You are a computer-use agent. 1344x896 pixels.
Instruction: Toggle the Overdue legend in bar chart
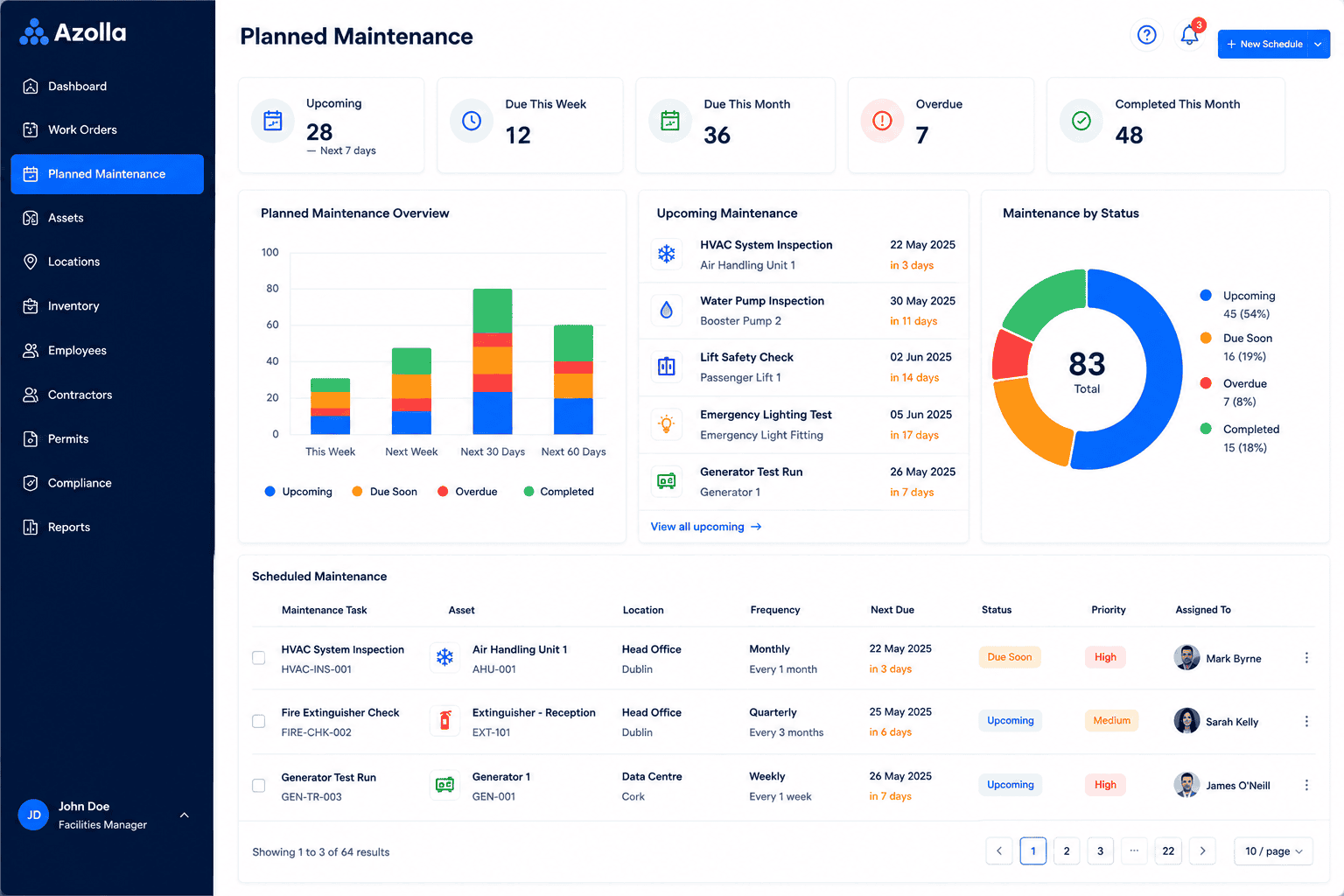tap(467, 492)
